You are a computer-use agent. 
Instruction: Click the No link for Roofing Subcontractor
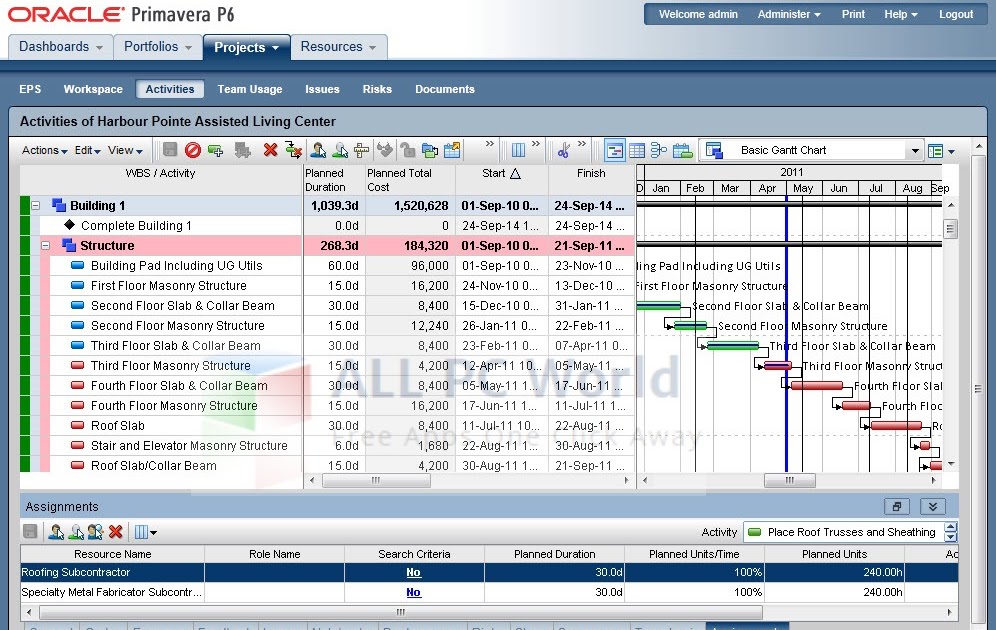[414, 572]
